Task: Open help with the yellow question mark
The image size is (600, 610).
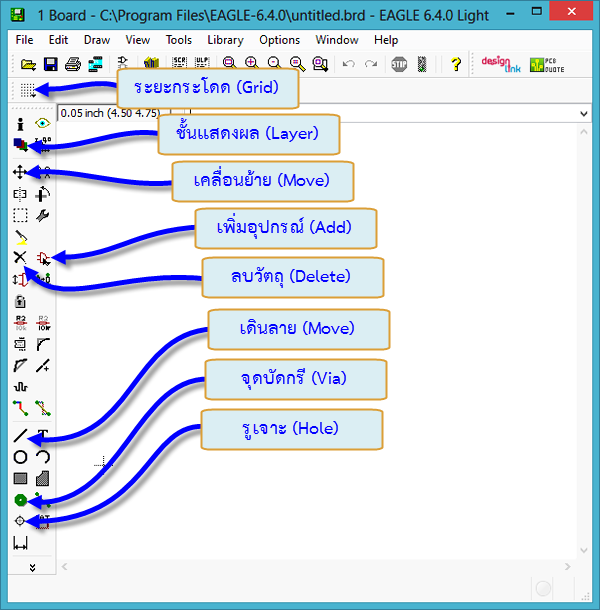Action: pos(456,64)
